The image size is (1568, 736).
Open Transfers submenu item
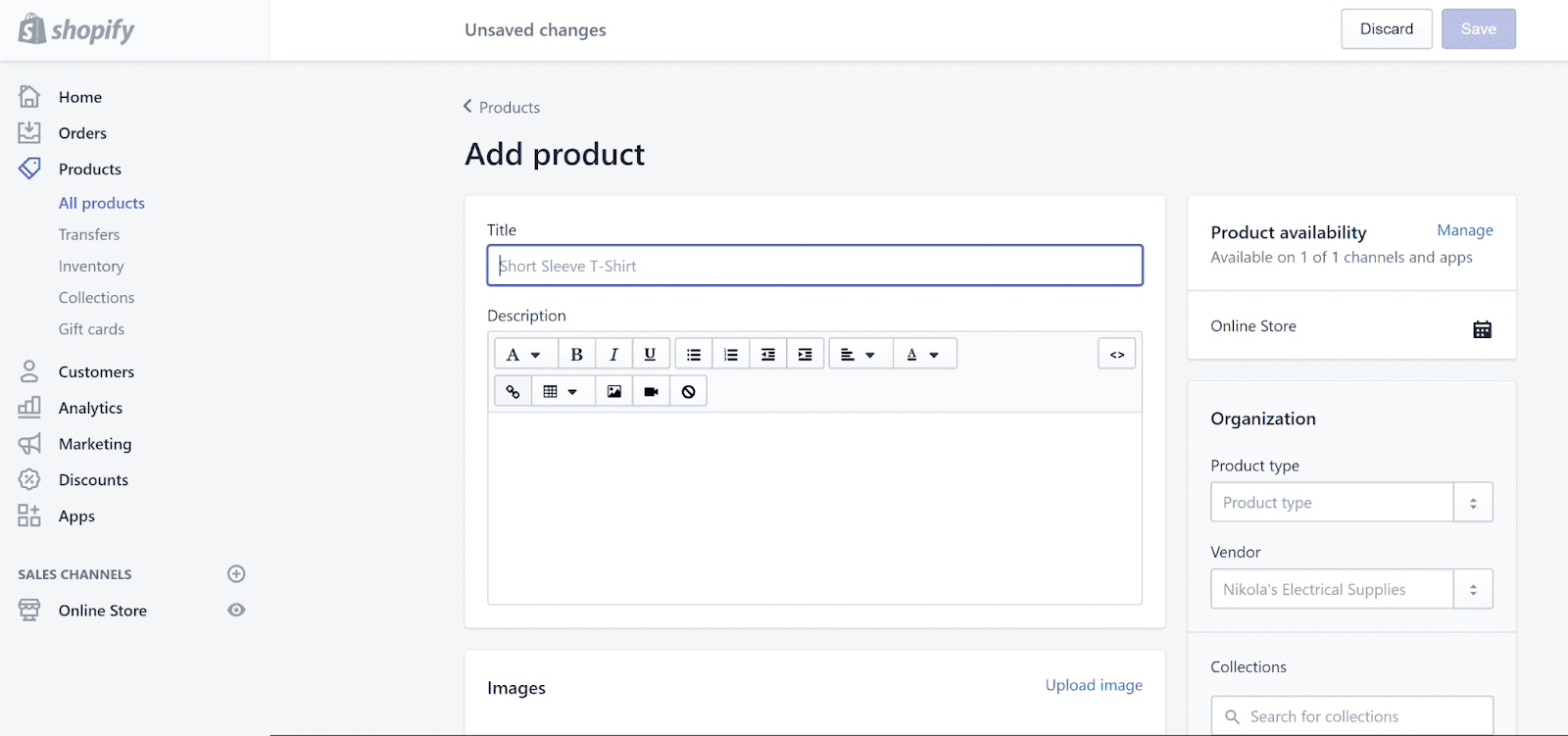tap(89, 234)
